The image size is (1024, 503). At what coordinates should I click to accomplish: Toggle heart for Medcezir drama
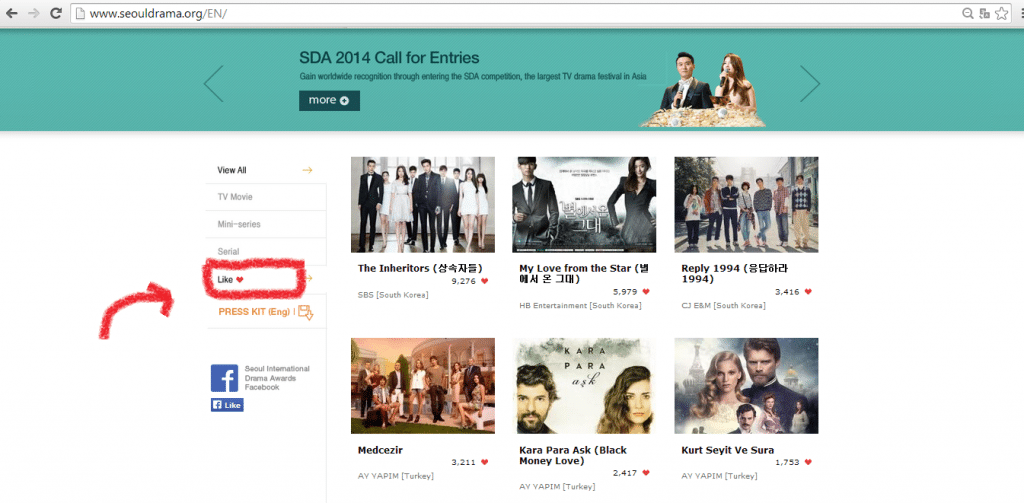[485, 463]
